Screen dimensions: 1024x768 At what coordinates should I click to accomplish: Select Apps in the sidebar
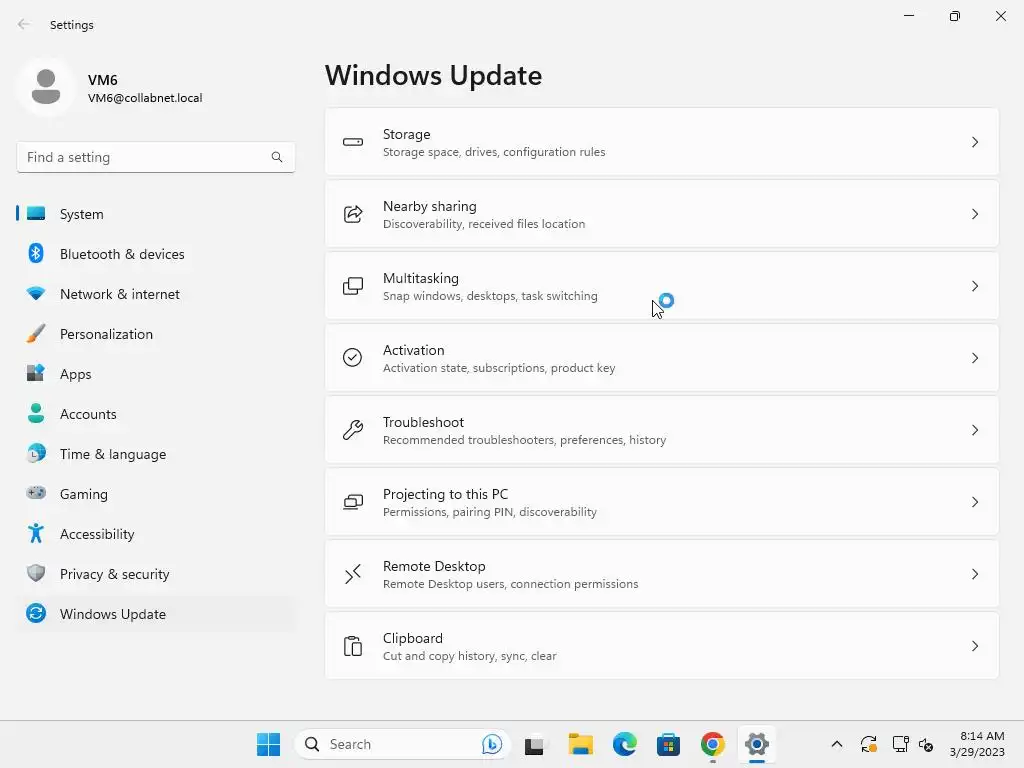point(155,374)
